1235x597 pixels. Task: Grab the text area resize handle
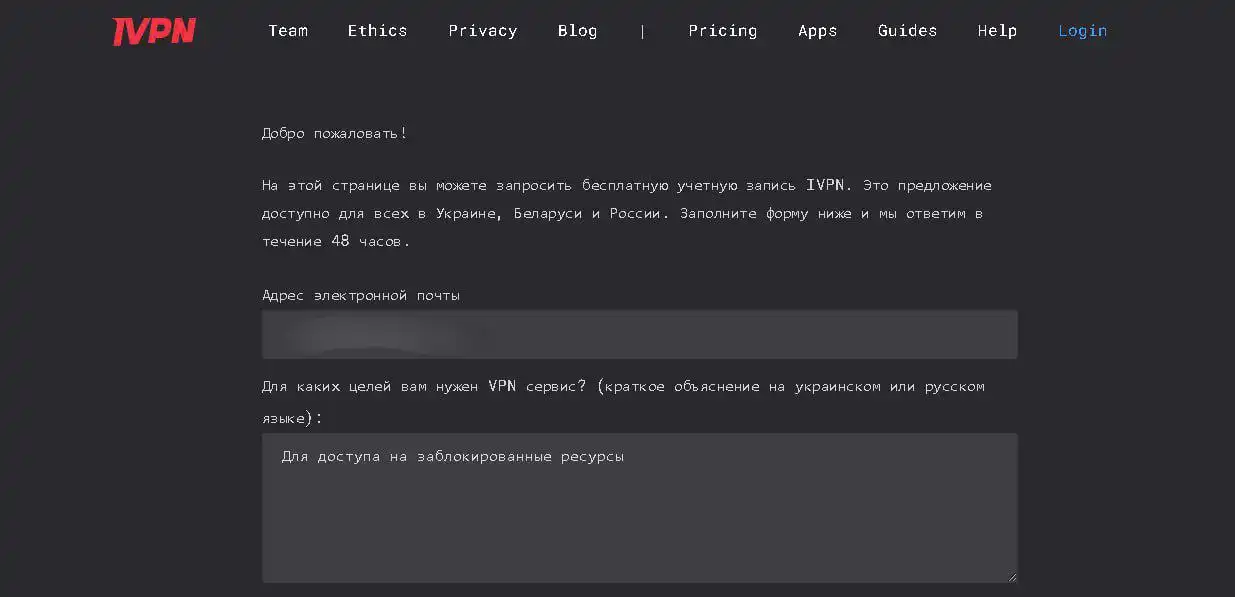1011,576
